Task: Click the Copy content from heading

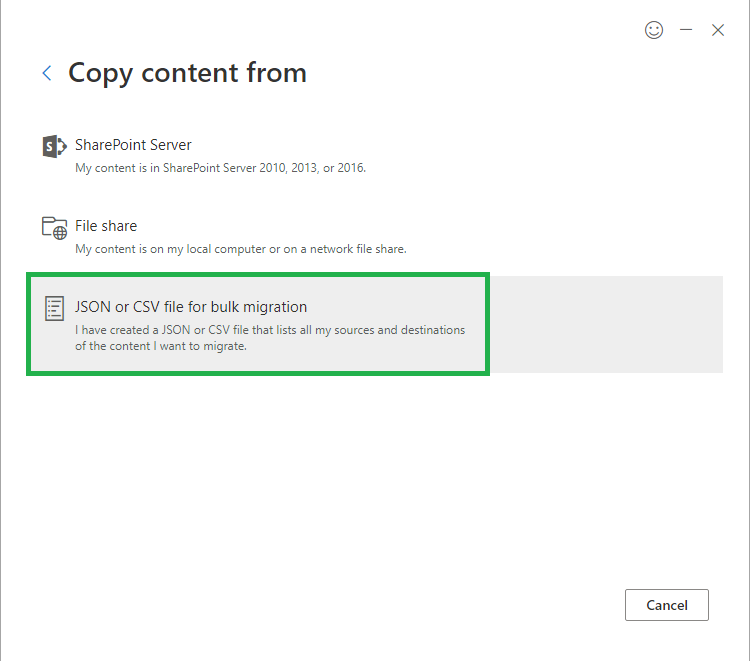Action: coord(187,73)
